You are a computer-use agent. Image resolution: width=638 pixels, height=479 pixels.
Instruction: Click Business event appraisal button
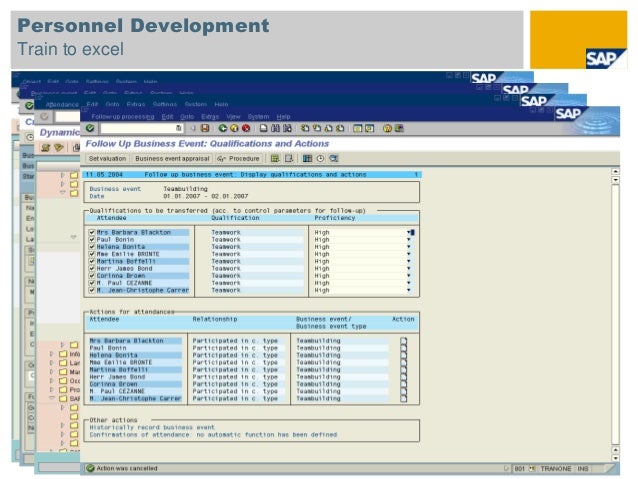tap(172, 158)
